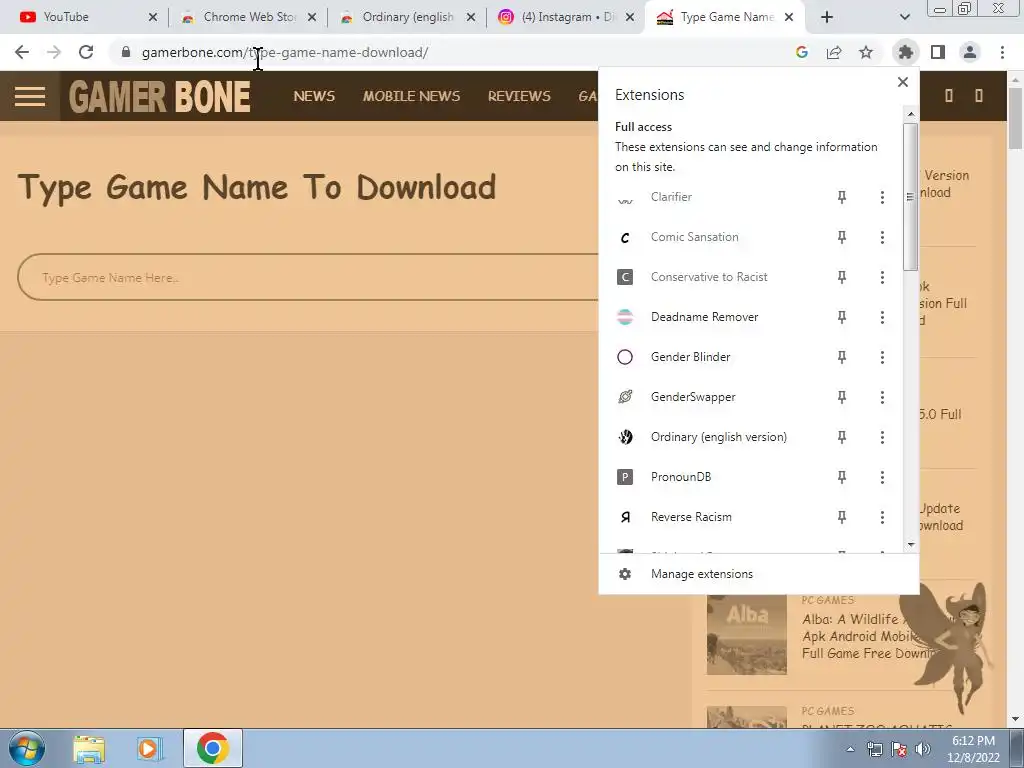Open more options for Conservative to Racist
1024x768 pixels.
coord(882,277)
